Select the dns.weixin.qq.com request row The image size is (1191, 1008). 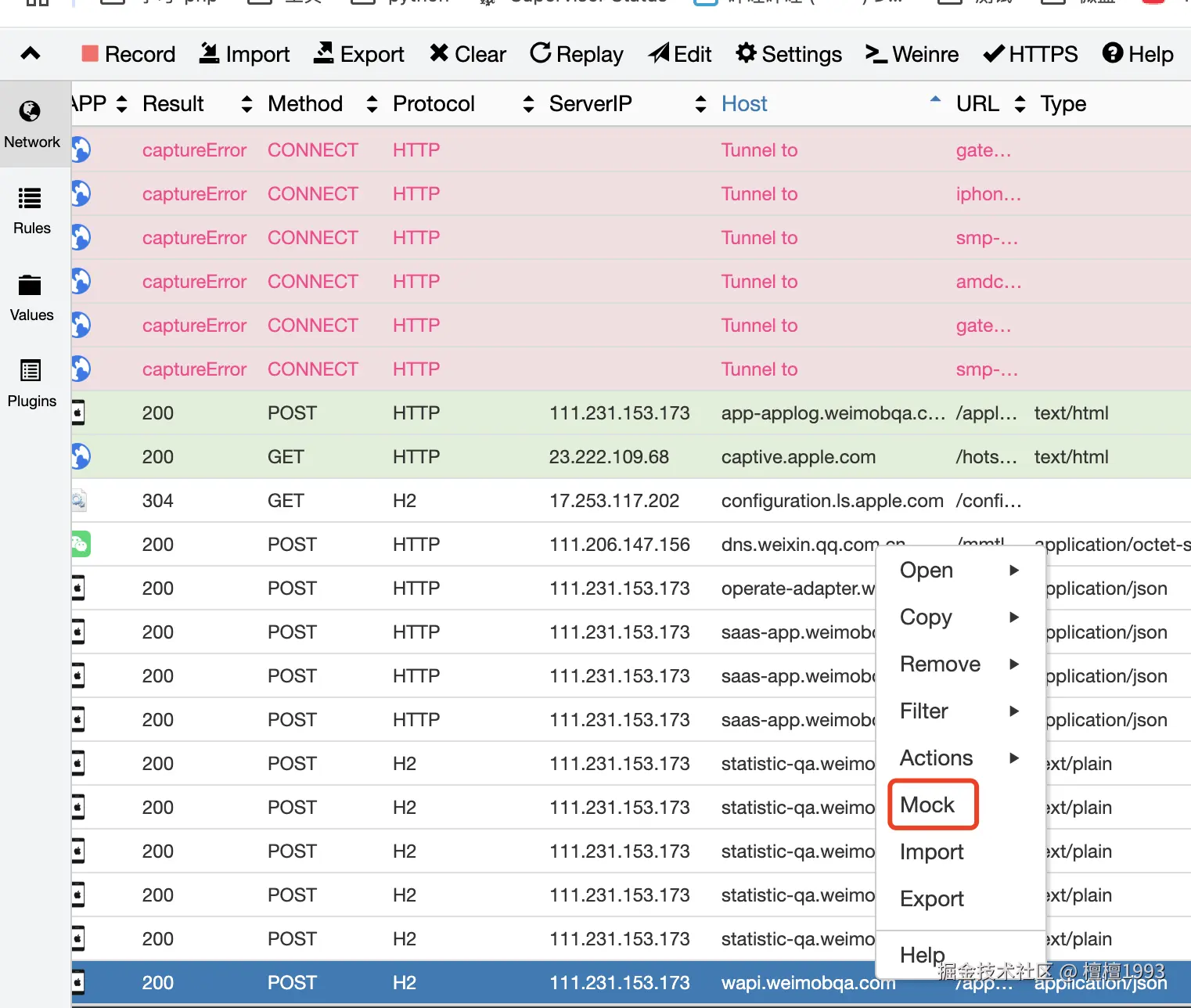coord(631,544)
